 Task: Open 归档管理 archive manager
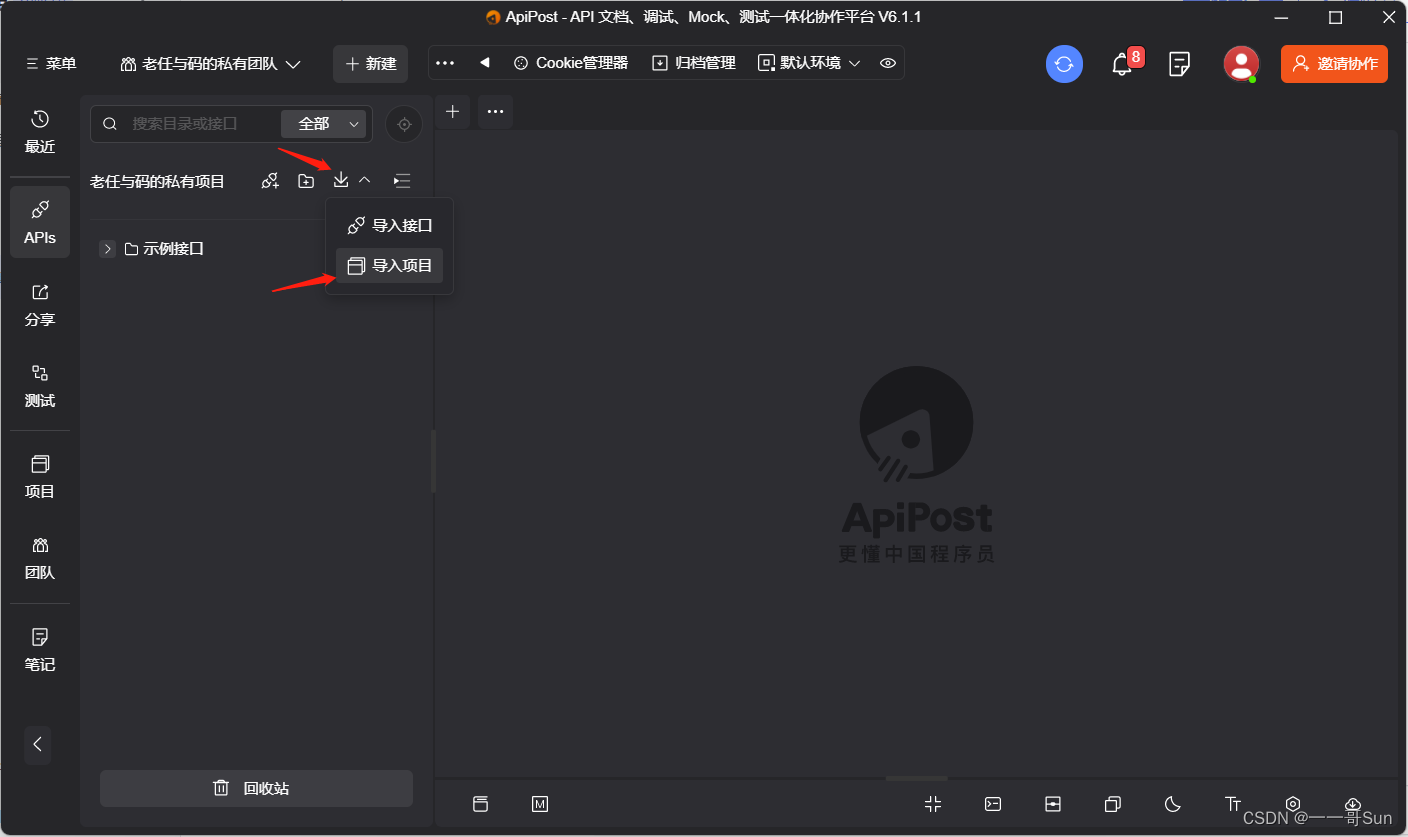pyautogui.click(x=694, y=63)
